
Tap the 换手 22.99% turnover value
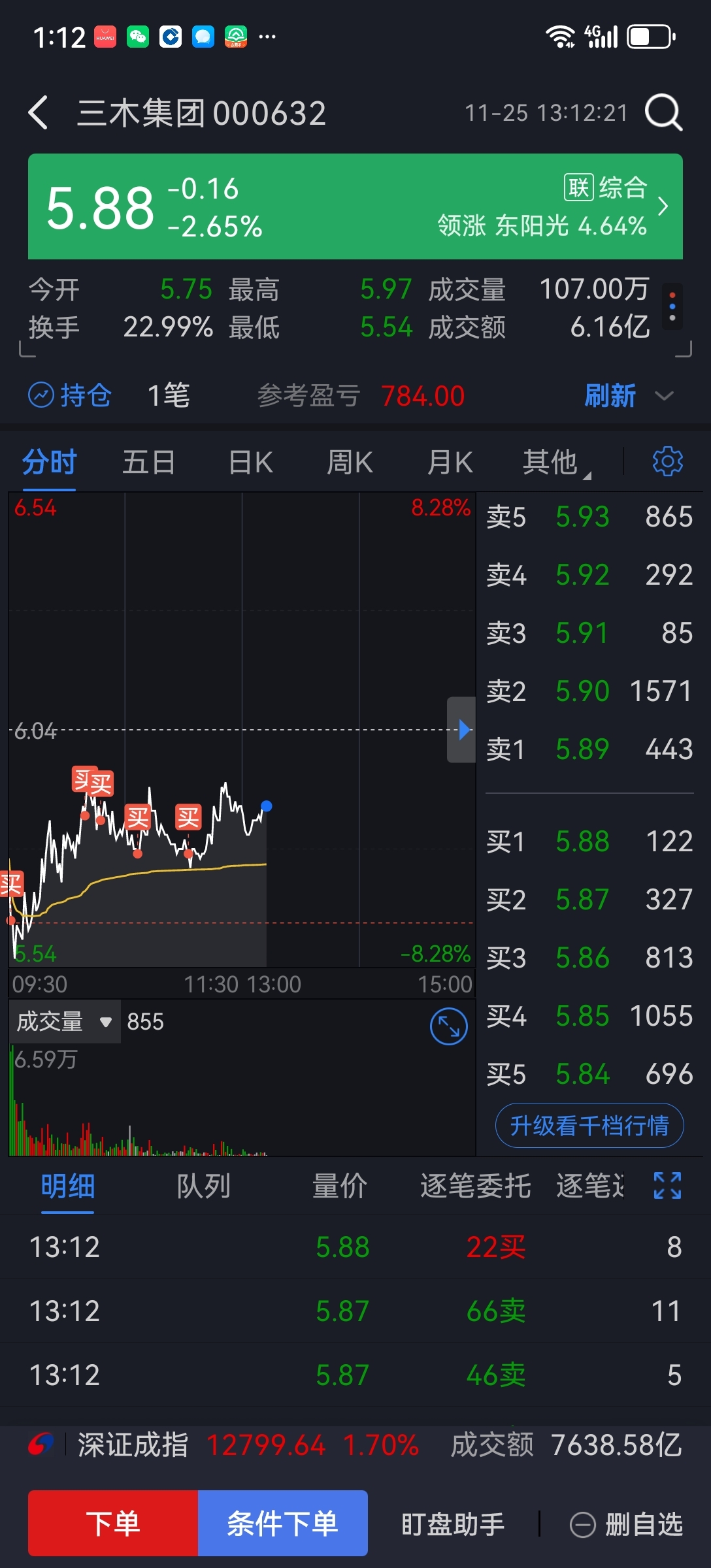click(168, 327)
